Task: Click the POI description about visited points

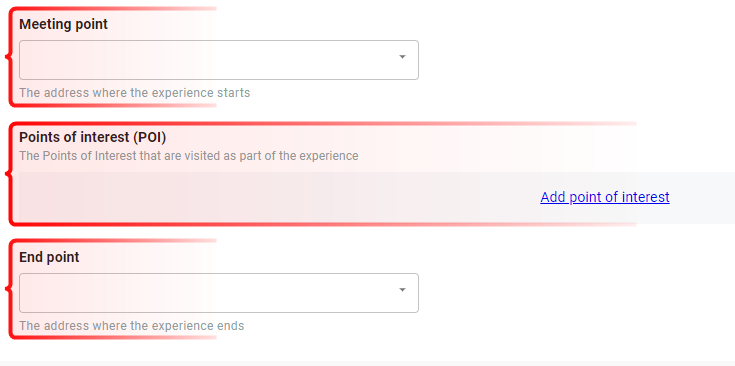Action: click(188, 156)
